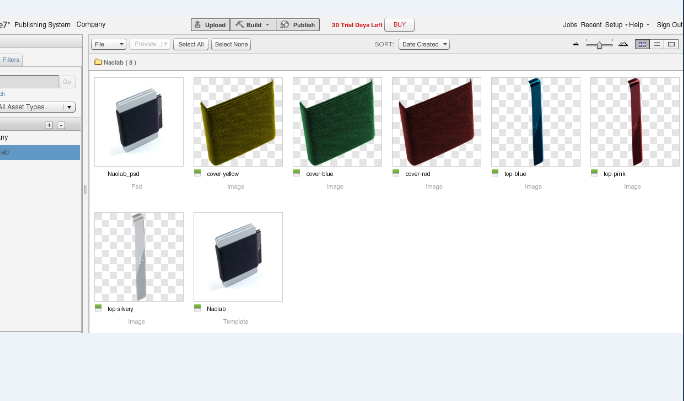Click the status icon next to top-pink

pos(594,173)
